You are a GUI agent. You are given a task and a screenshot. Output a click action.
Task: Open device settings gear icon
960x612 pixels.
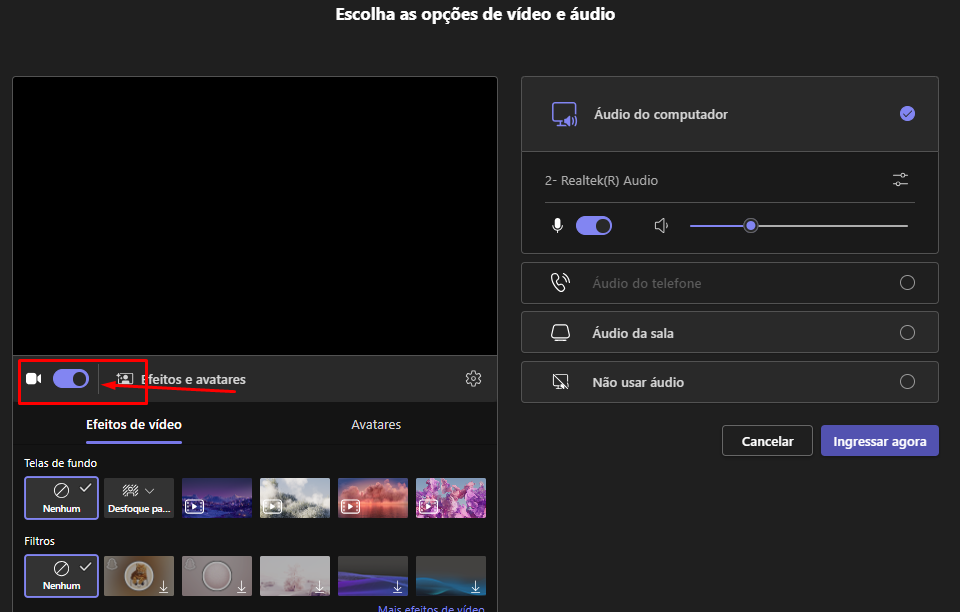click(474, 379)
